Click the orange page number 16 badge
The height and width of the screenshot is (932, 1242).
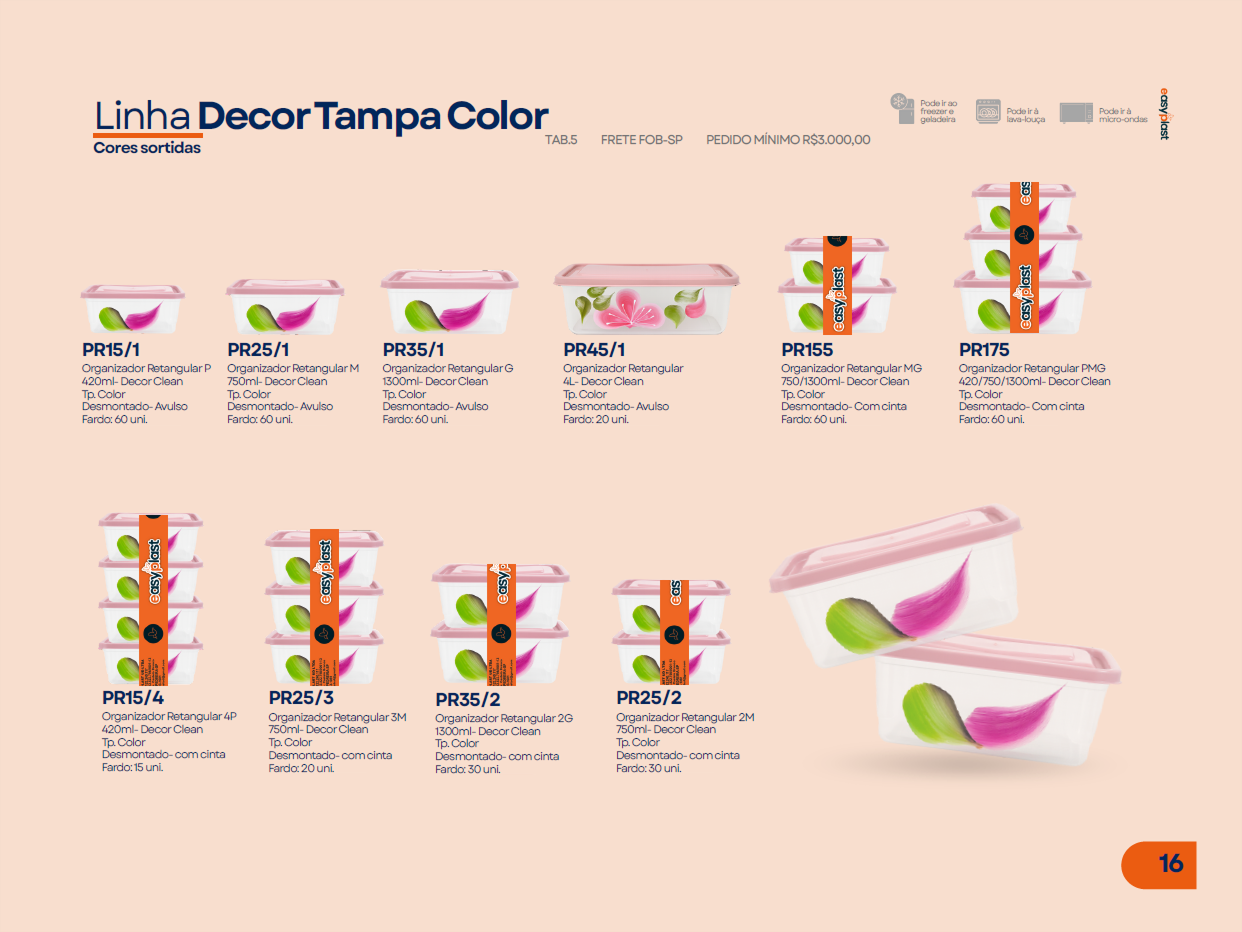tap(1159, 864)
